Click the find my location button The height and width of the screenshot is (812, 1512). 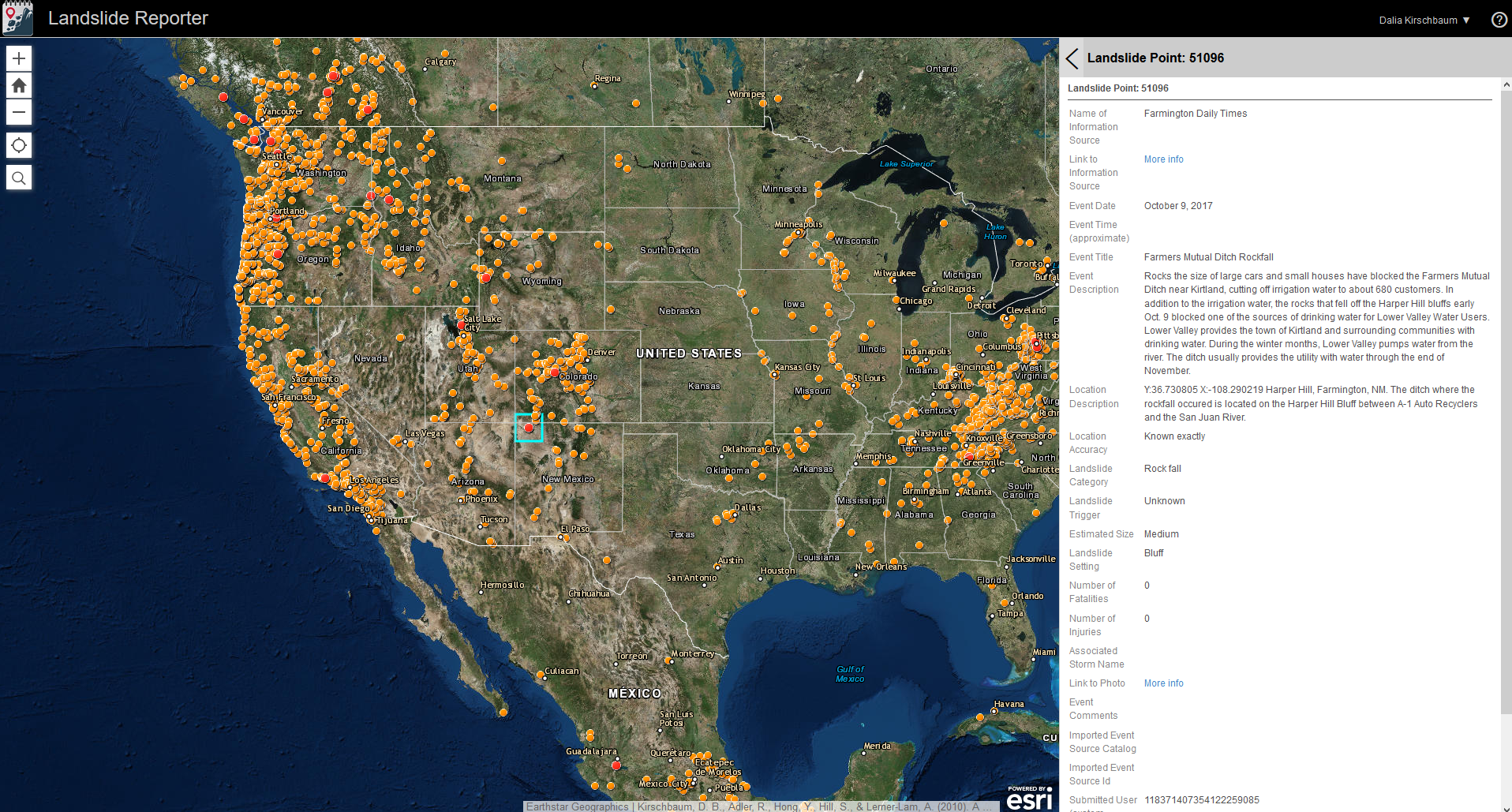19,145
